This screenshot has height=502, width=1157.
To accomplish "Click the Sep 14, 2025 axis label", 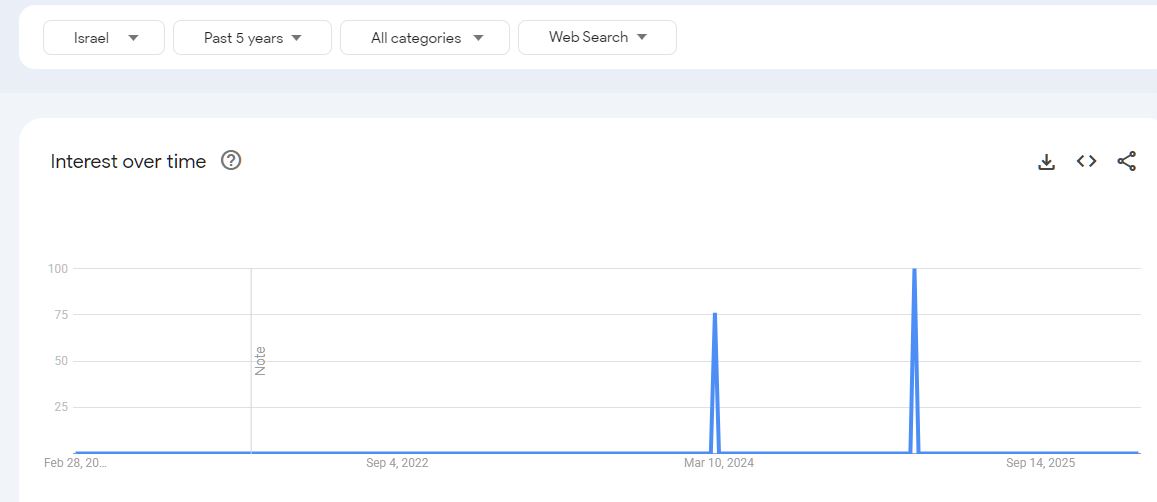I will [x=1040, y=463].
